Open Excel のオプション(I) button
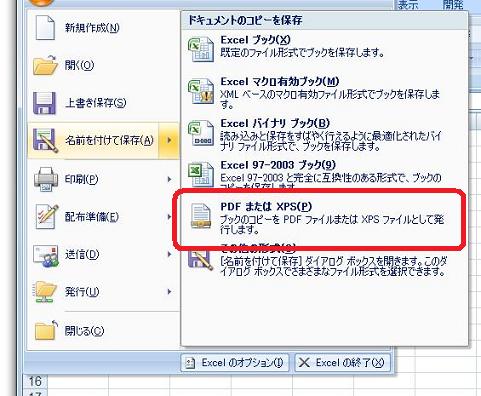The image size is (481, 396). (235, 362)
